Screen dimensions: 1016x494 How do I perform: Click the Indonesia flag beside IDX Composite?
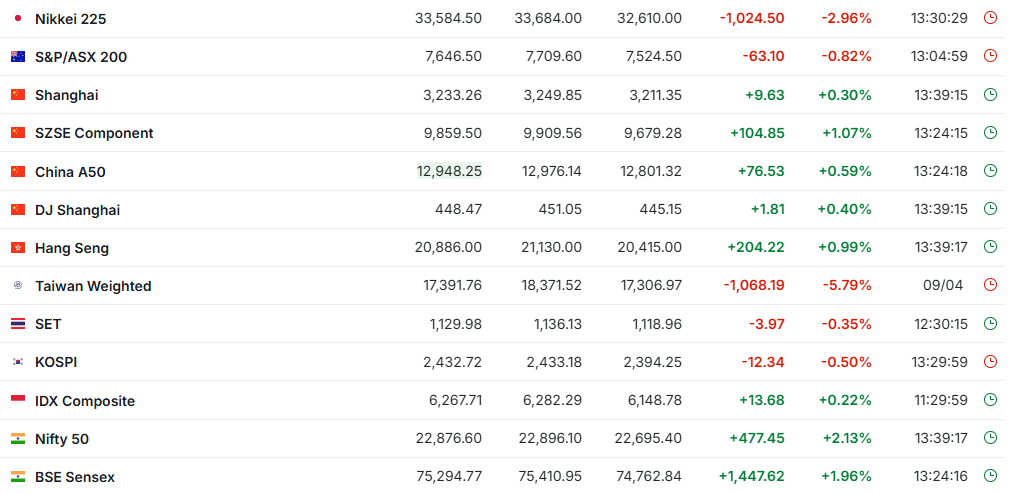click(17, 400)
